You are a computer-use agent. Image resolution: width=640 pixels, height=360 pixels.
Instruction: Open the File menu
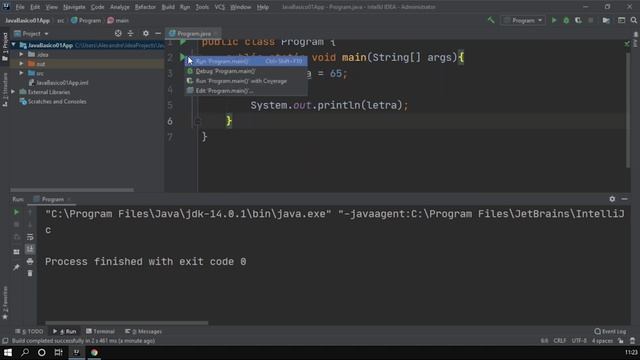(20, 7)
